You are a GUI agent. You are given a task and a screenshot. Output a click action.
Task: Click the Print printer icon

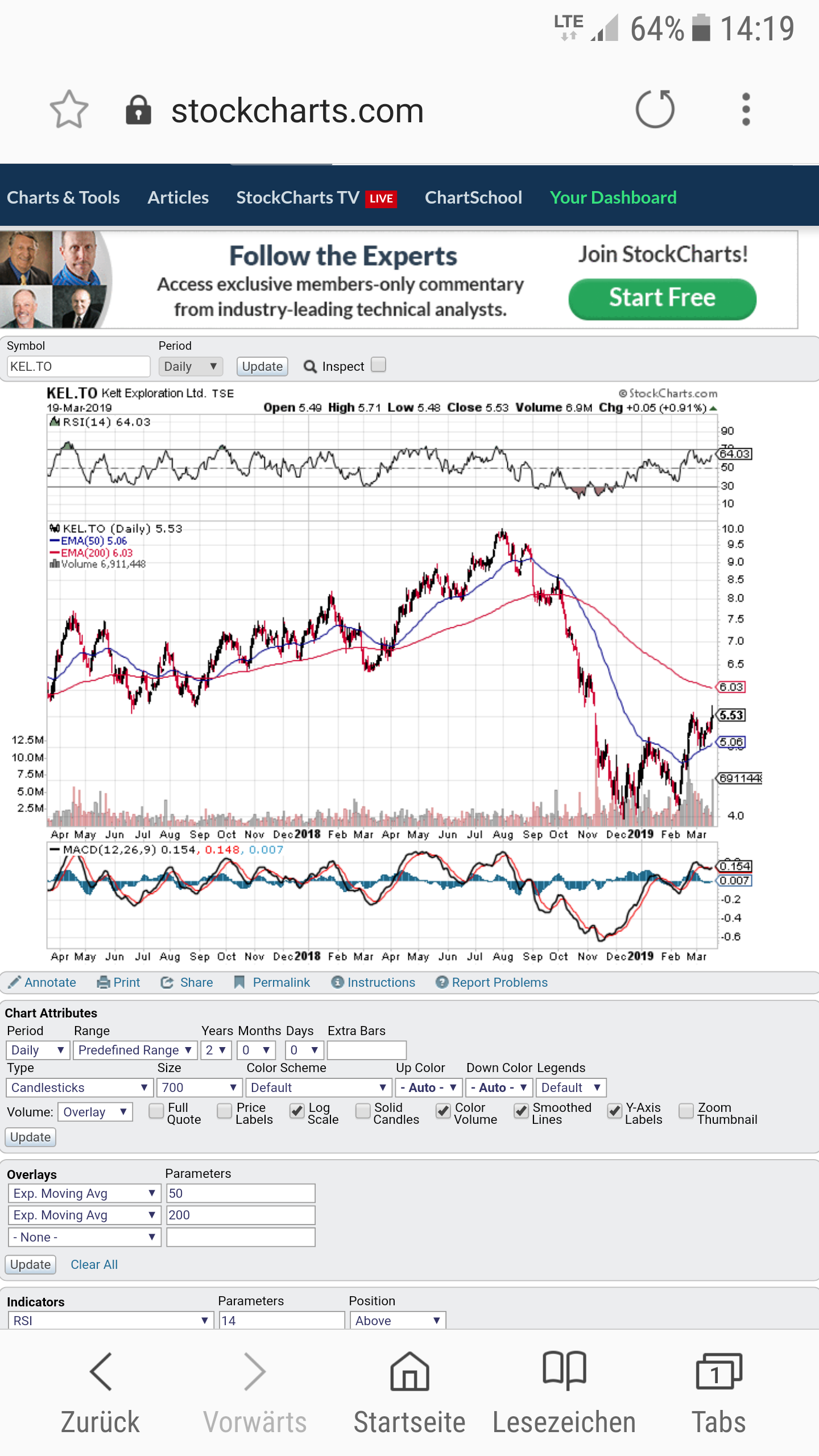[104, 982]
